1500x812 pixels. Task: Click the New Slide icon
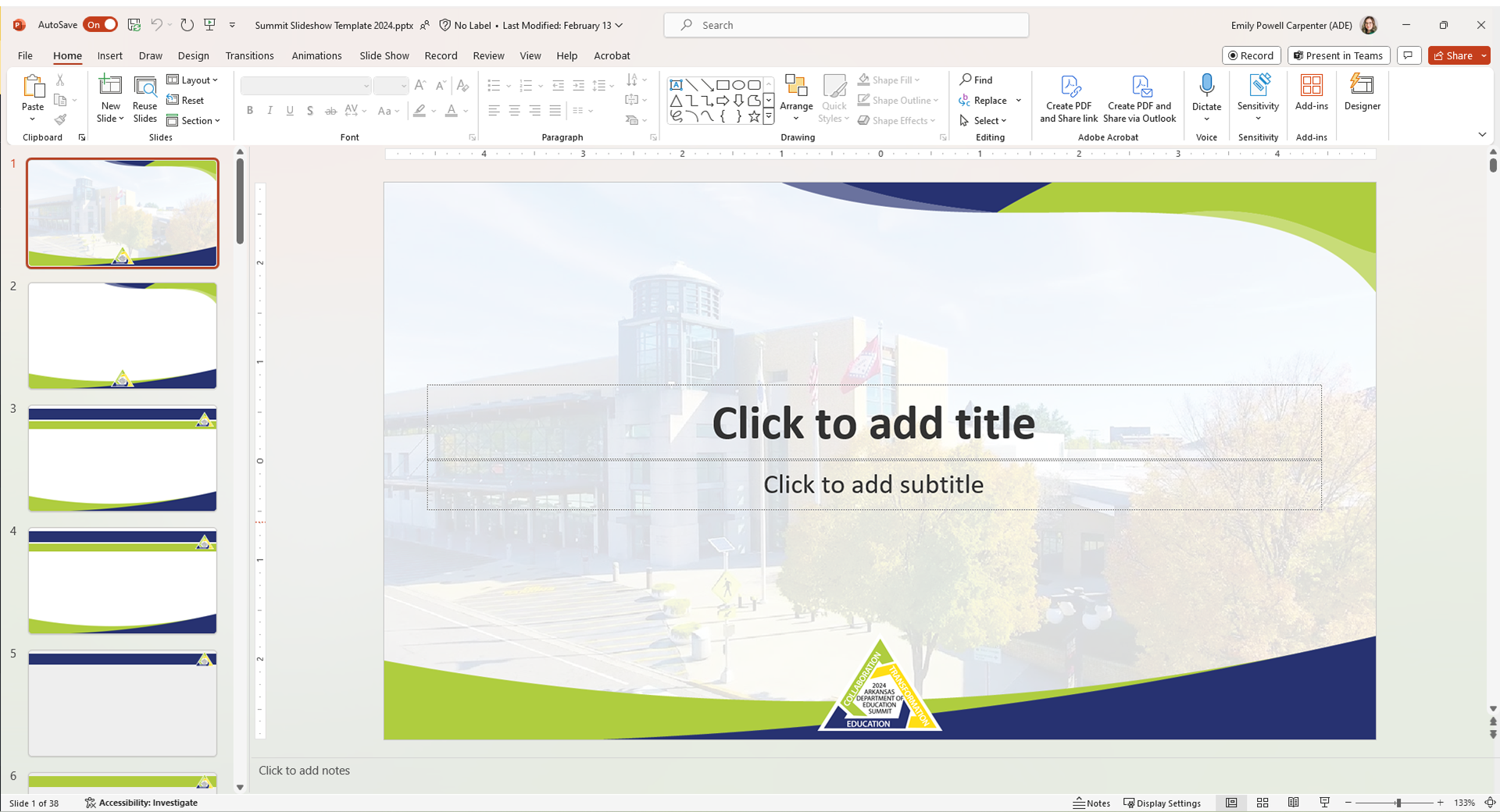(x=111, y=86)
